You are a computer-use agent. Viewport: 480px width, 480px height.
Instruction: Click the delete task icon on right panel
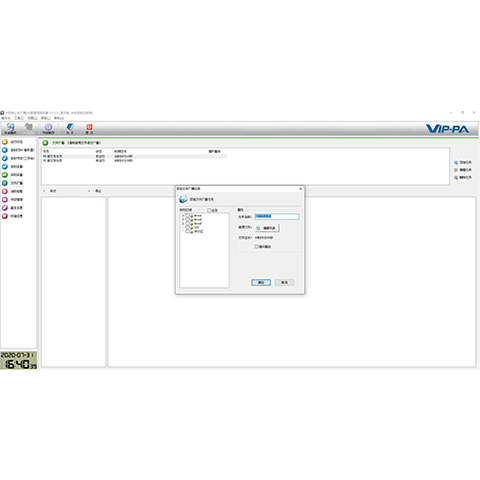(456, 178)
